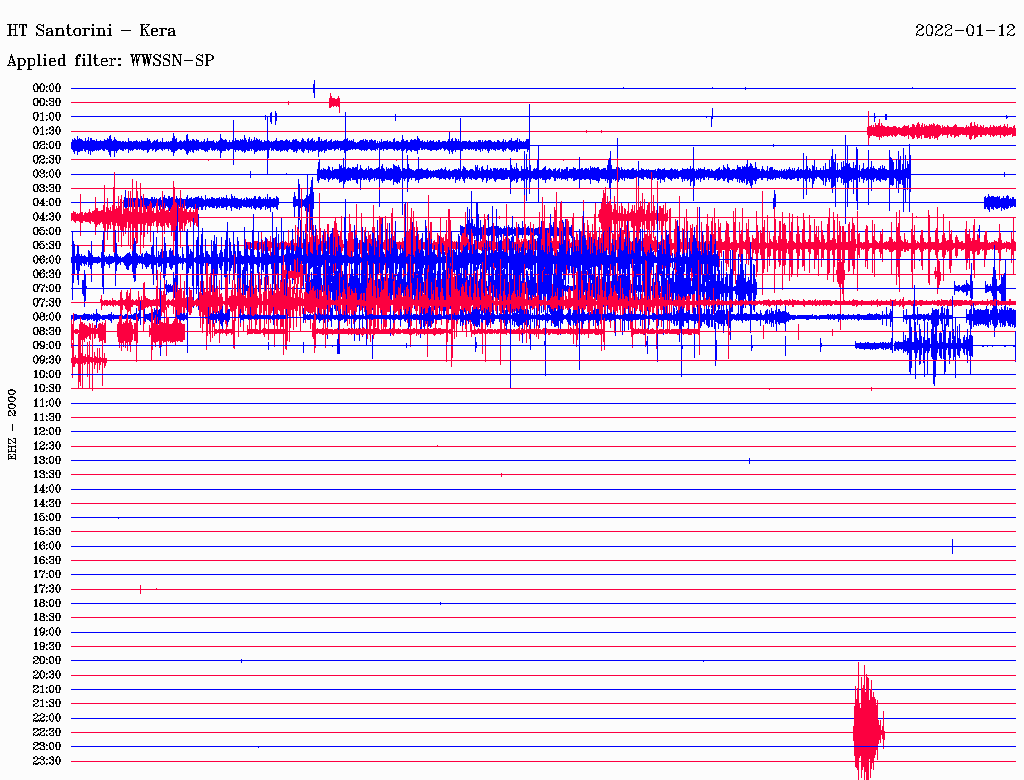Select the 04:00 time label
This screenshot has width=1024, height=780.
coord(47,203)
